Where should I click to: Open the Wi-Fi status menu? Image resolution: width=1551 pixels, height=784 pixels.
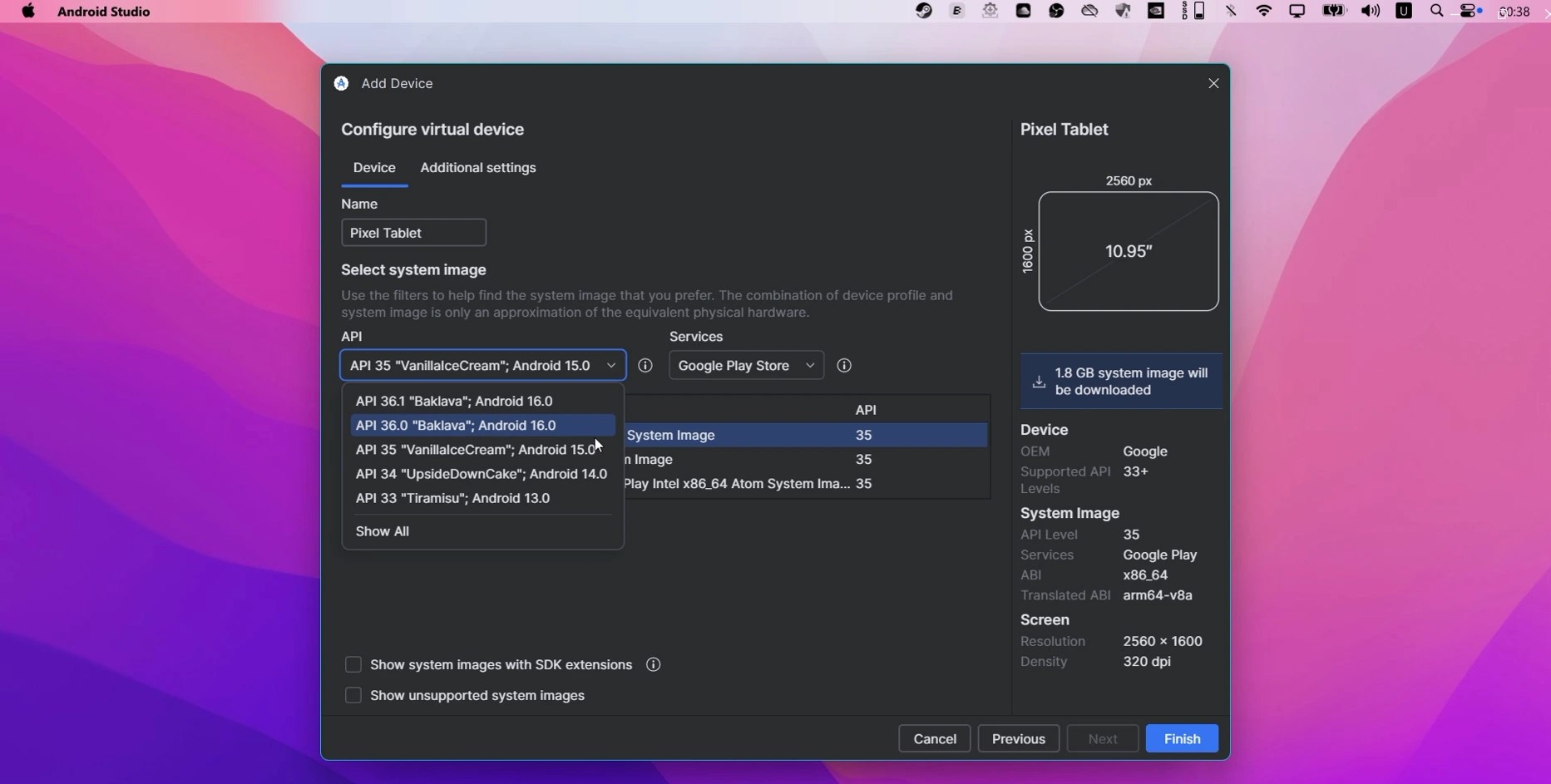point(1264,11)
